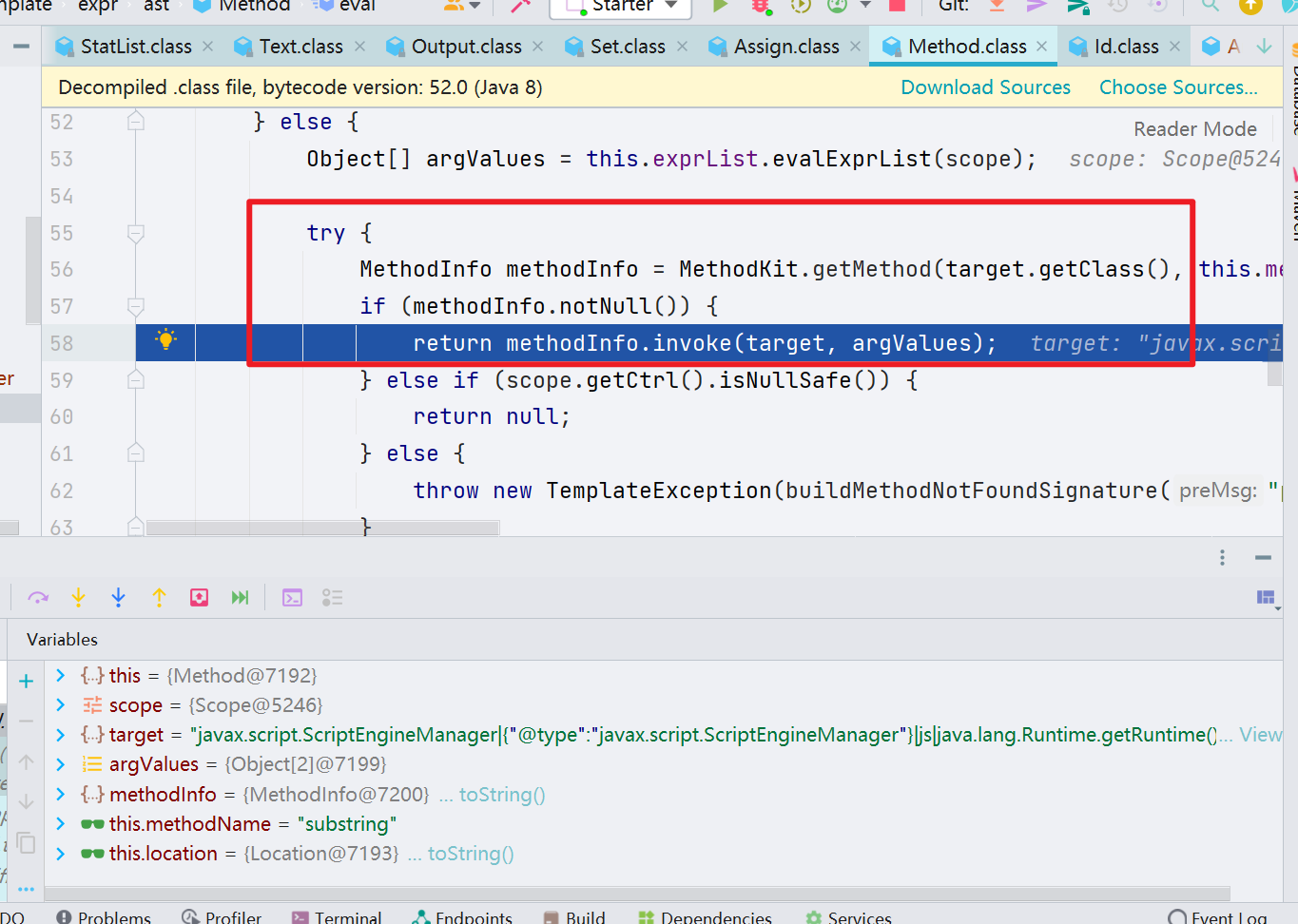Click the Step Over debugger icon

38,597
